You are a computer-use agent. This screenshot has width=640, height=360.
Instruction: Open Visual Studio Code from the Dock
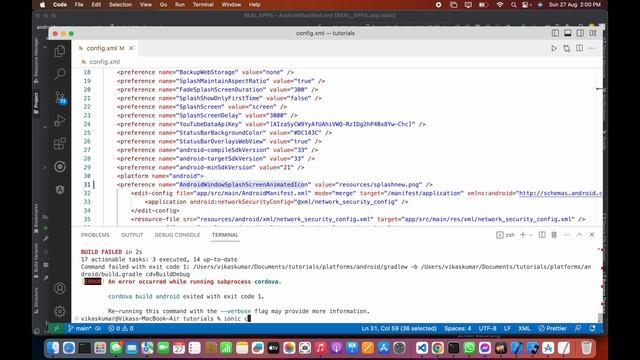coord(422,348)
